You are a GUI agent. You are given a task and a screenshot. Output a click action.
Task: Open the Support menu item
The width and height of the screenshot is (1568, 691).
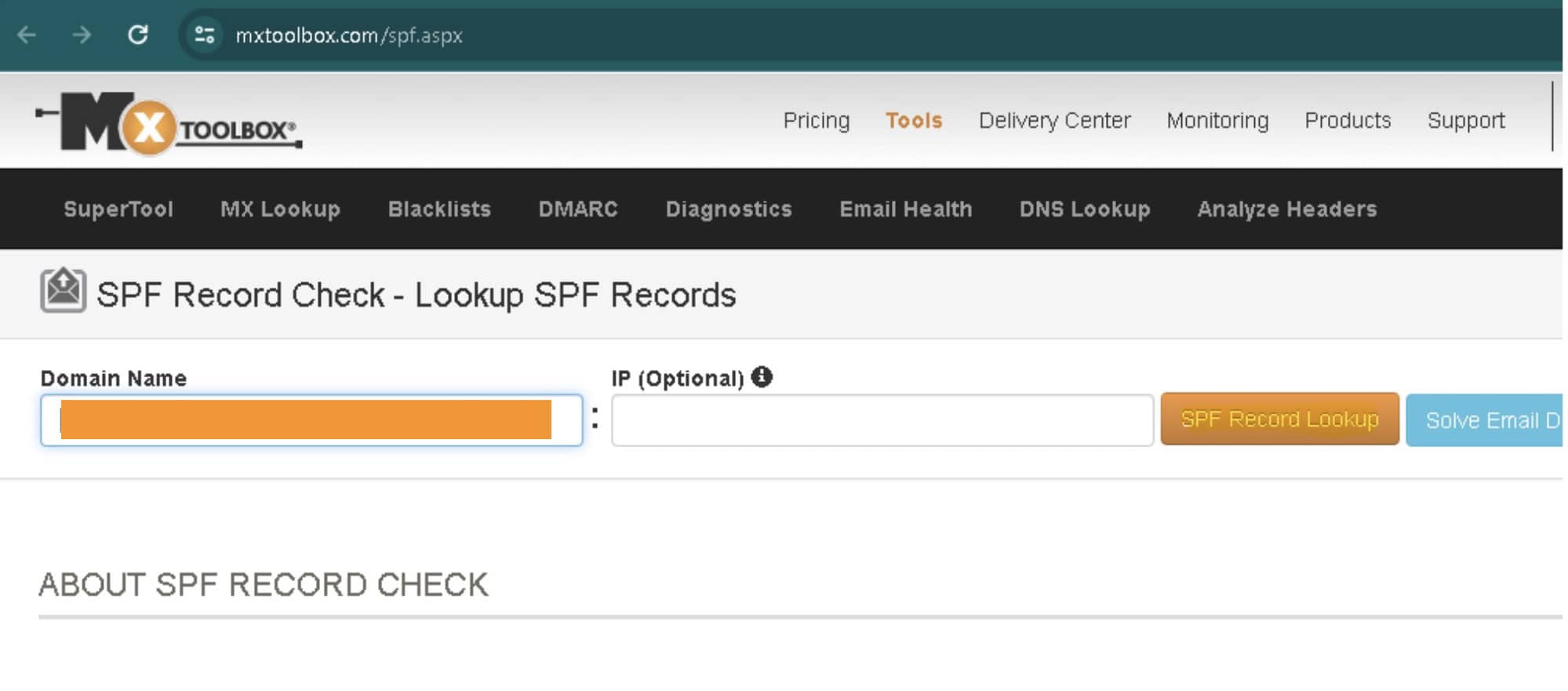(x=1466, y=120)
